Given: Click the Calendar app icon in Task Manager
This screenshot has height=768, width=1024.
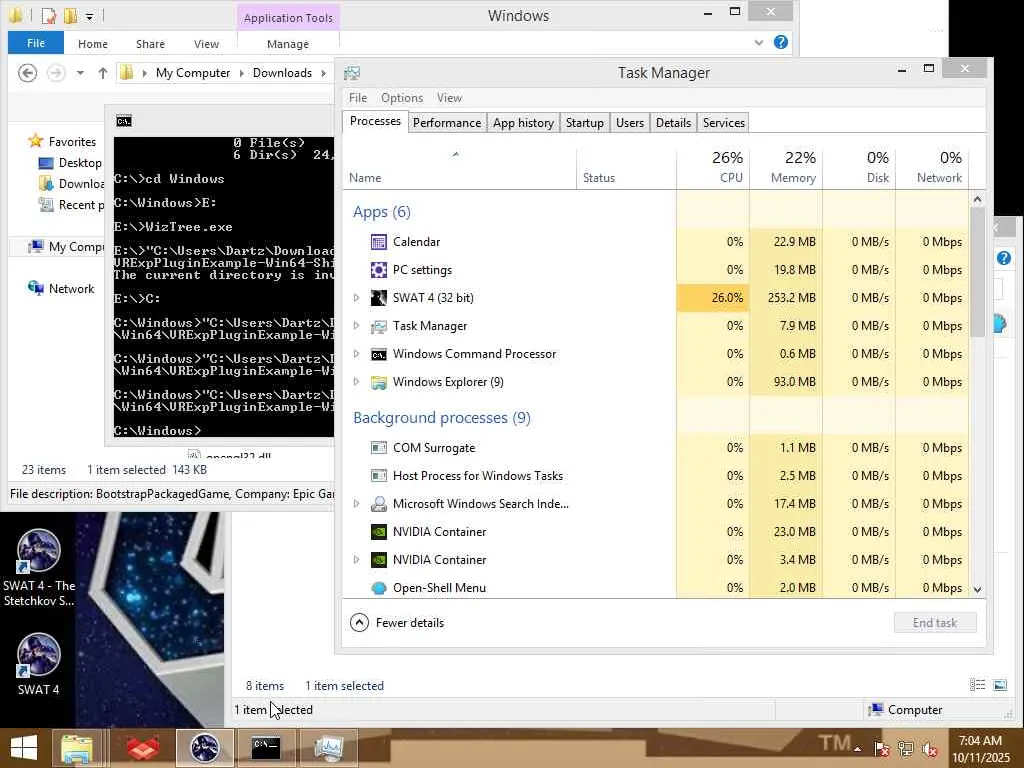Looking at the screenshot, I should pos(378,242).
